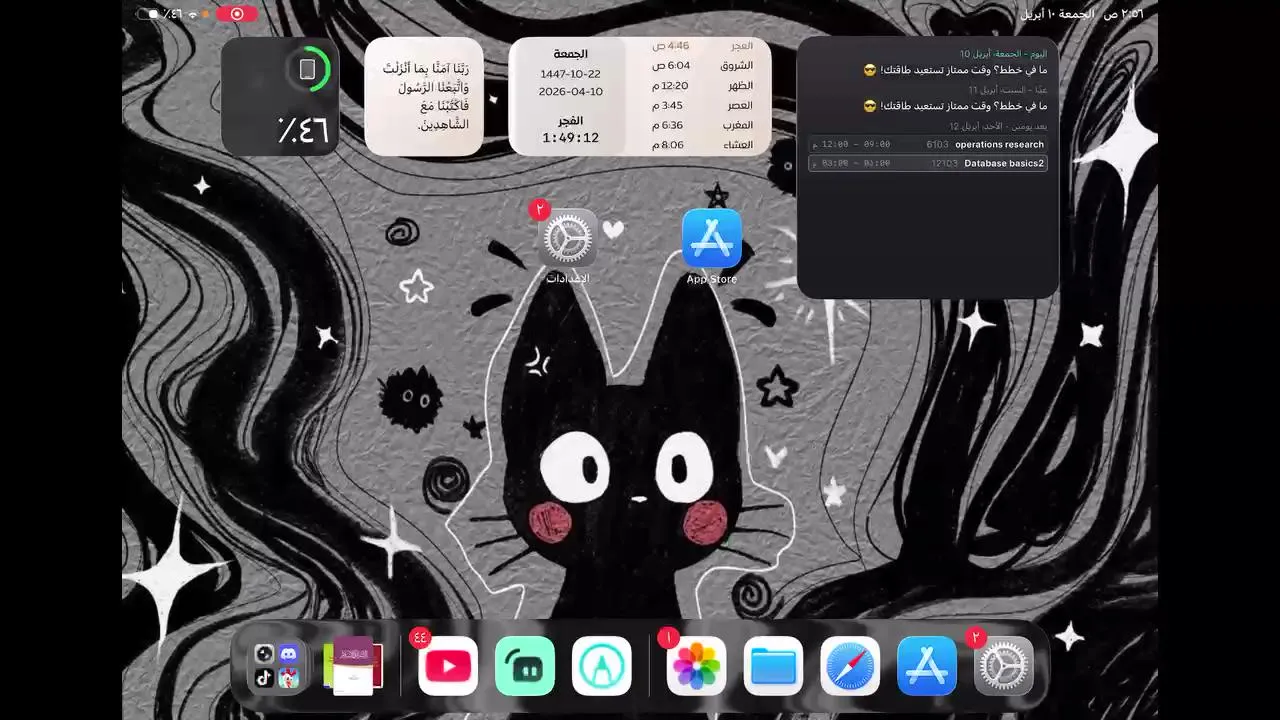
Task: Open the Database basics2 event
Action: click(928, 163)
